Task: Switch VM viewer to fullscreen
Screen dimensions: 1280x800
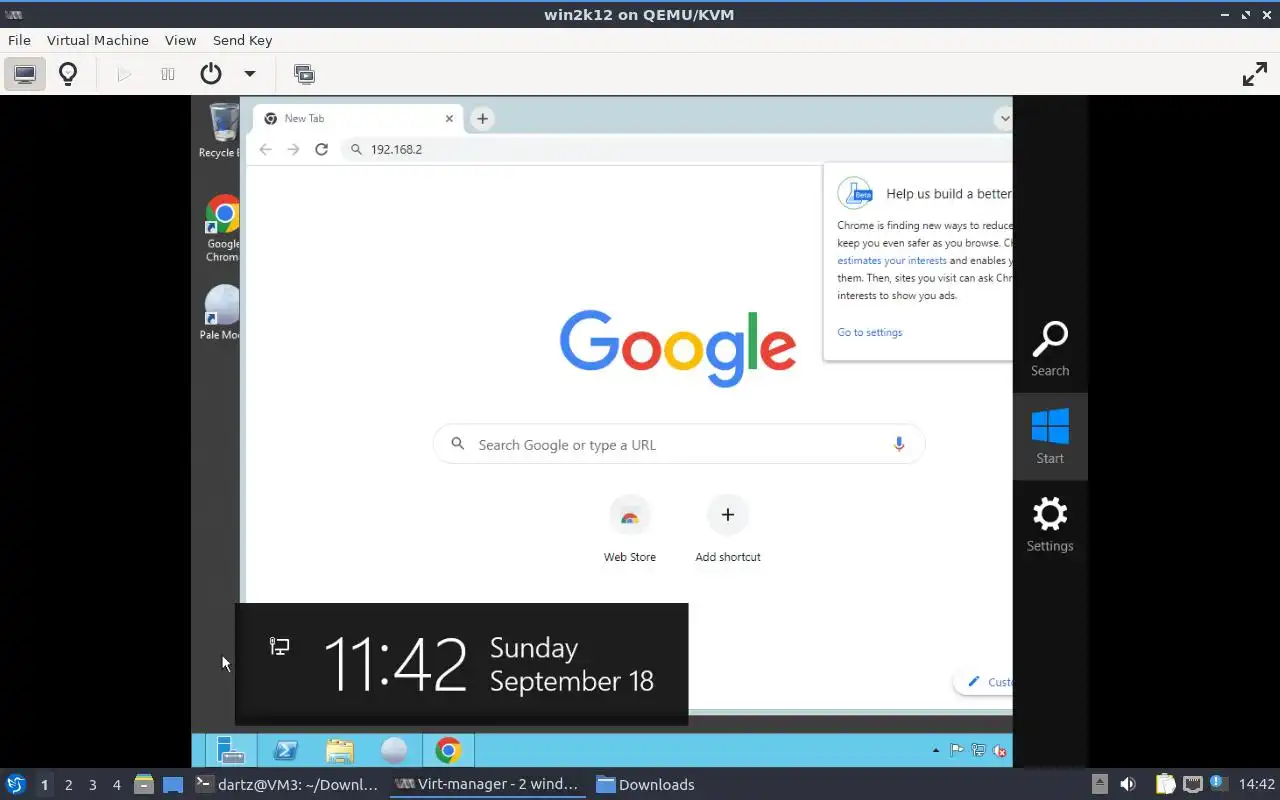Action: coord(1254,74)
